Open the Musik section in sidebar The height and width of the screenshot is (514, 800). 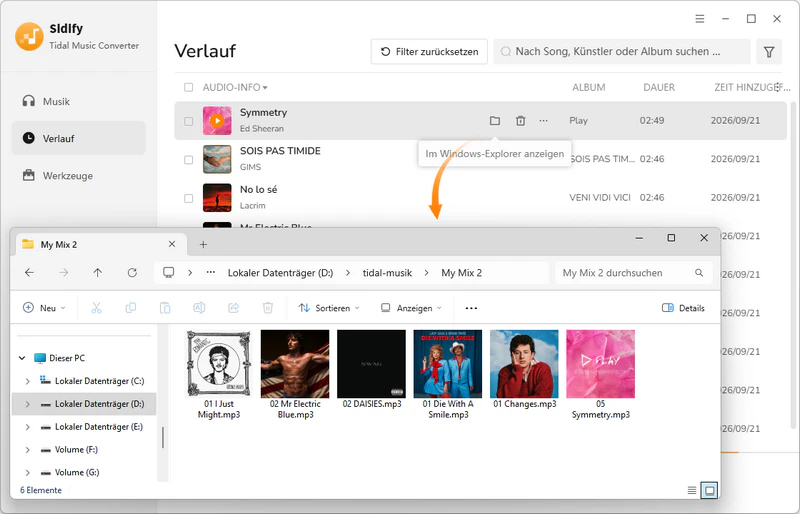[79, 102]
